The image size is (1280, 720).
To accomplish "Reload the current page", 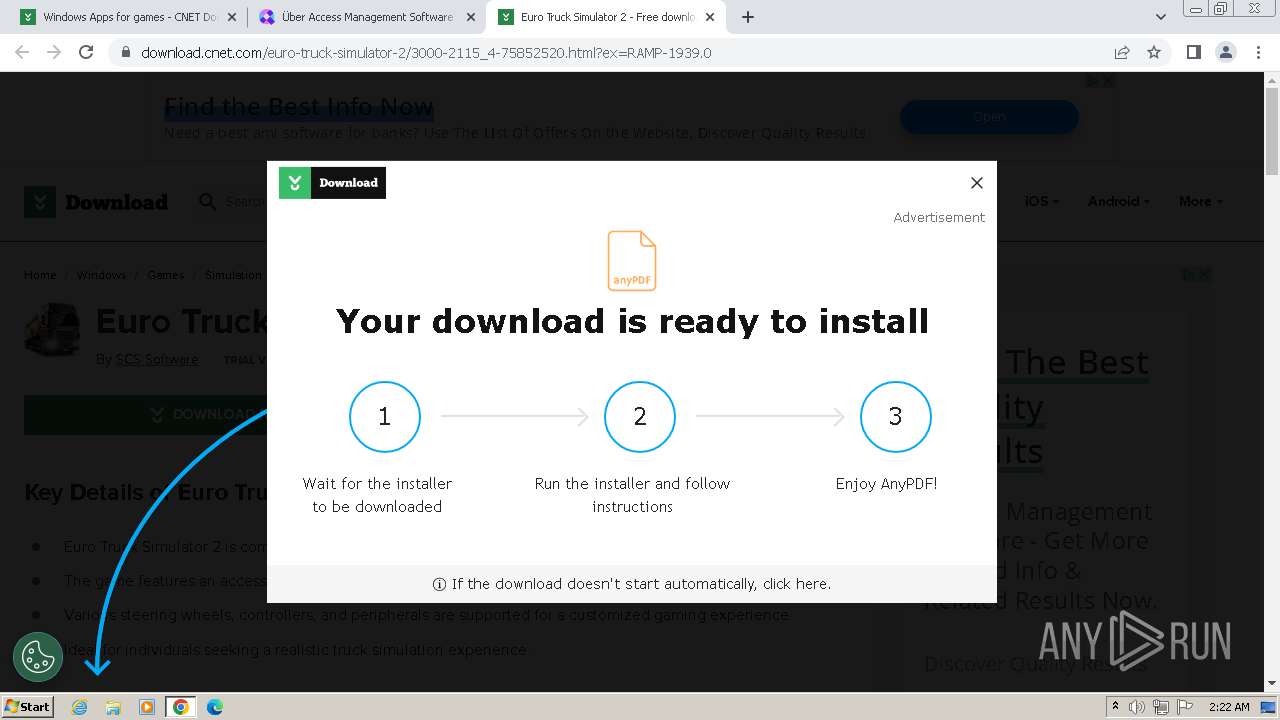I will [86, 52].
